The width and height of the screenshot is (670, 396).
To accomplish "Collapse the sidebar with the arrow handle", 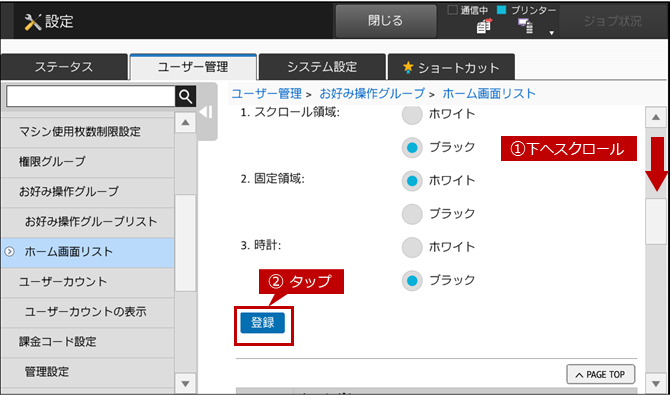I will (206, 112).
